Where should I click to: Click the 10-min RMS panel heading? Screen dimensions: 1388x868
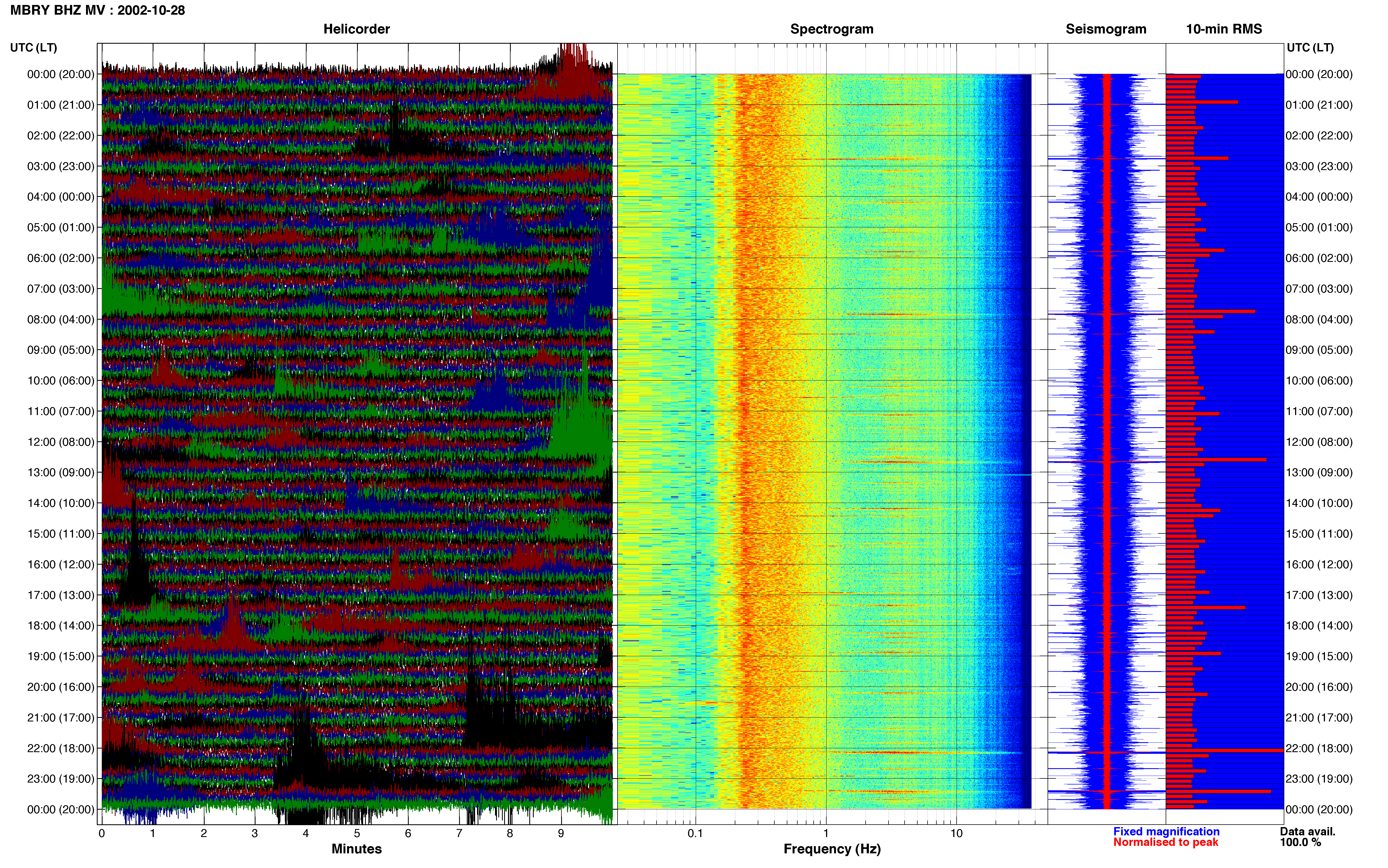pyautogui.click(x=1224, y=29)
